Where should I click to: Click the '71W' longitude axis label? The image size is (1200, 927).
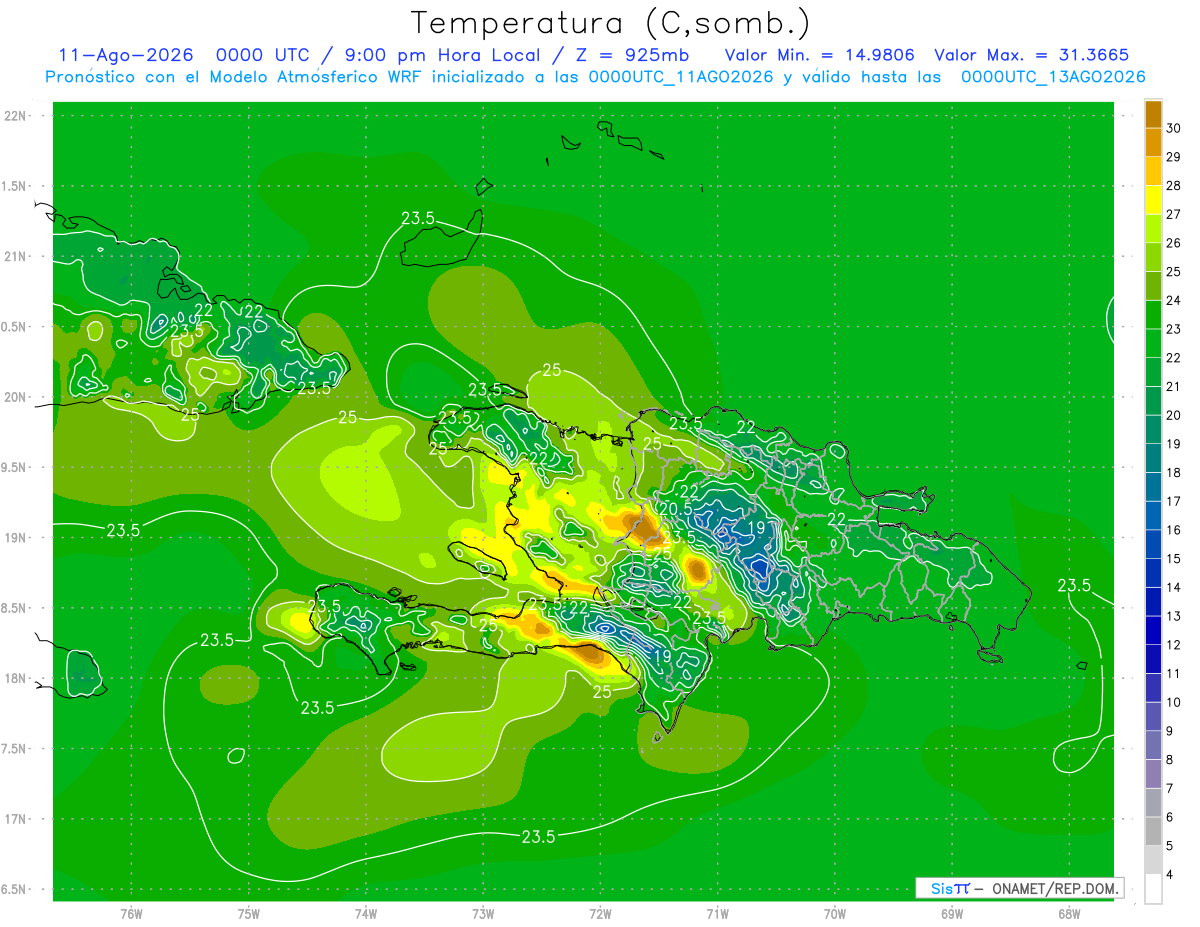click(x=717, y=914)
